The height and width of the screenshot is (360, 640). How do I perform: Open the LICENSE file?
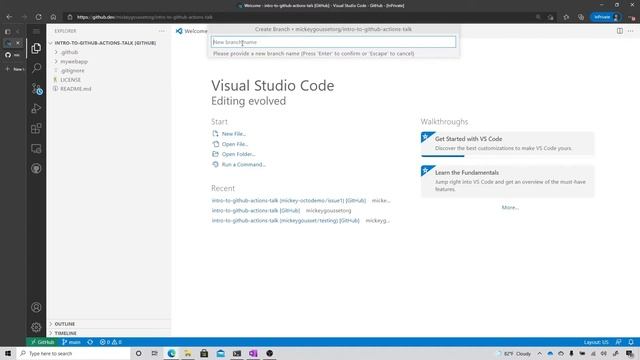click(x=70, y=80)
